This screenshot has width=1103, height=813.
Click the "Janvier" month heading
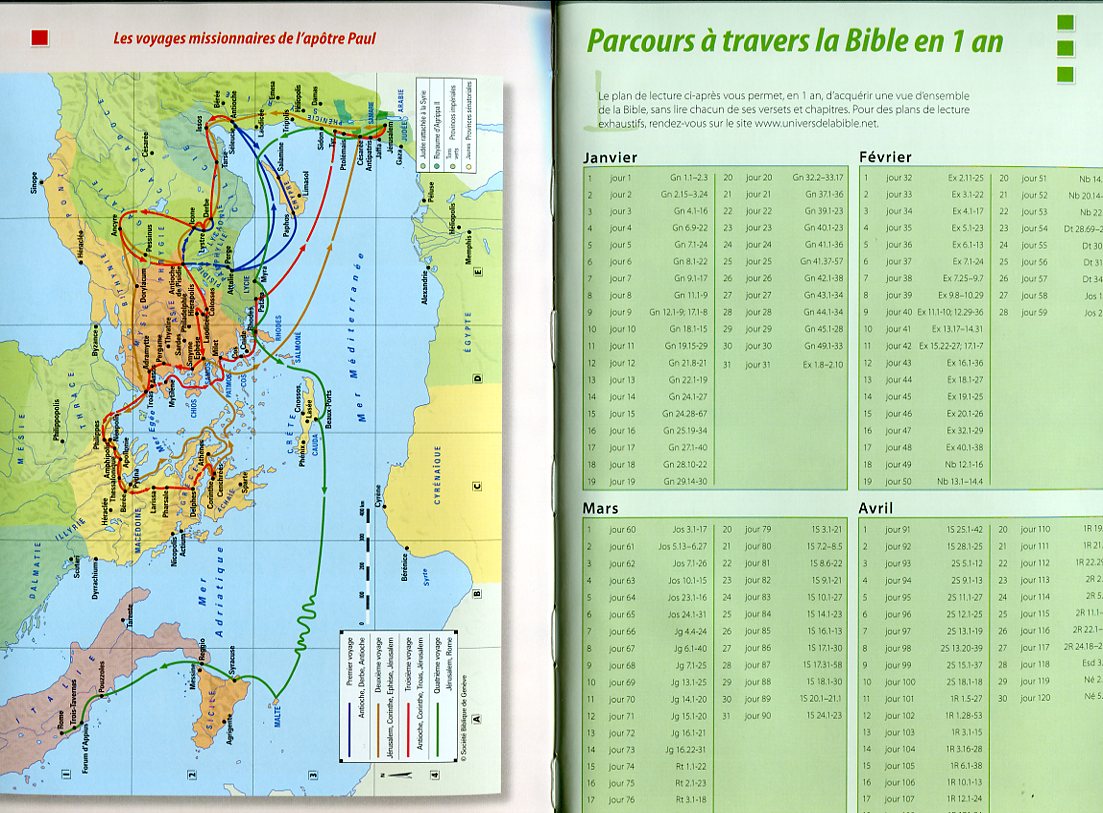pos(610,158)
